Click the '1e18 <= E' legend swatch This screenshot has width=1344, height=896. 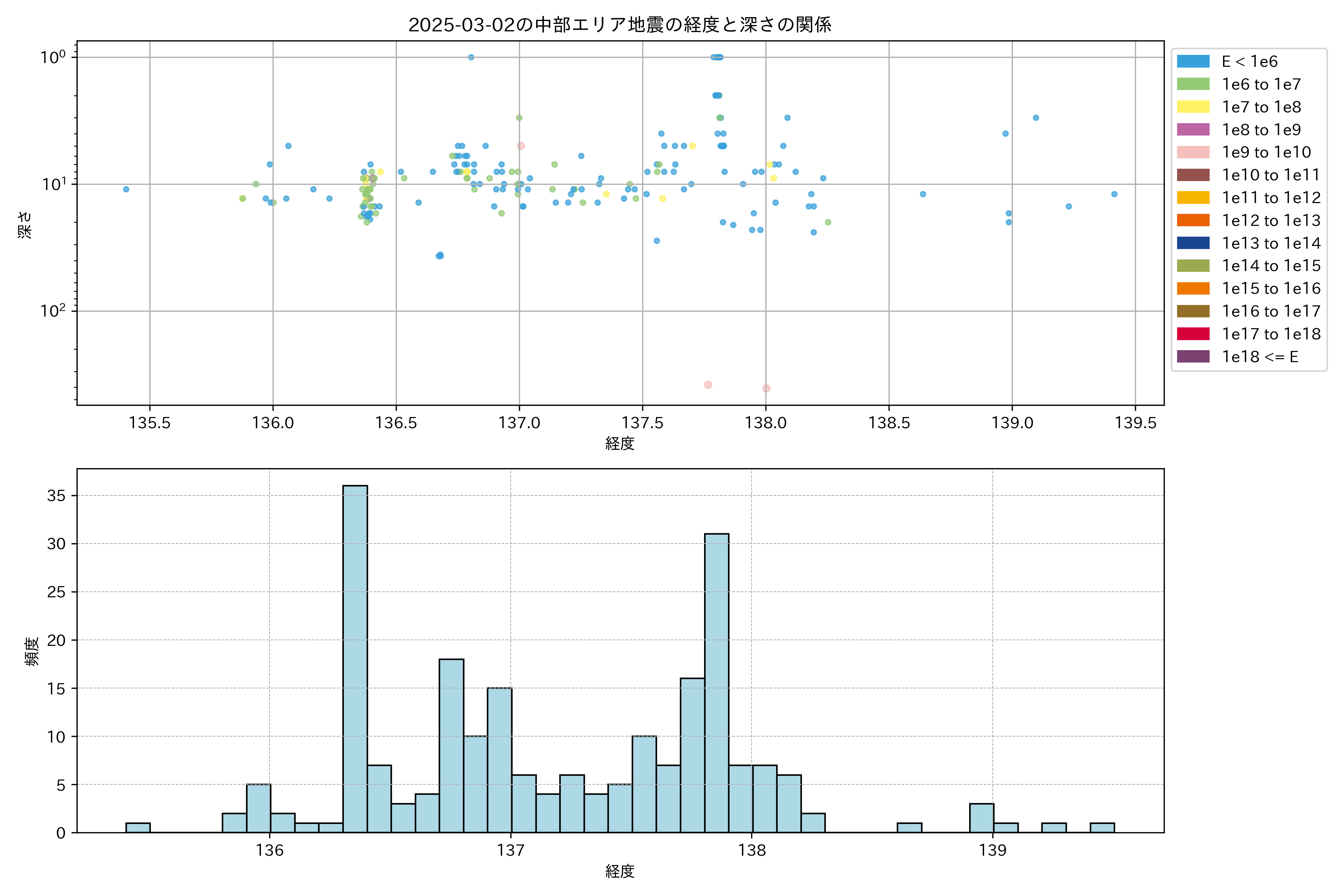1193,357
